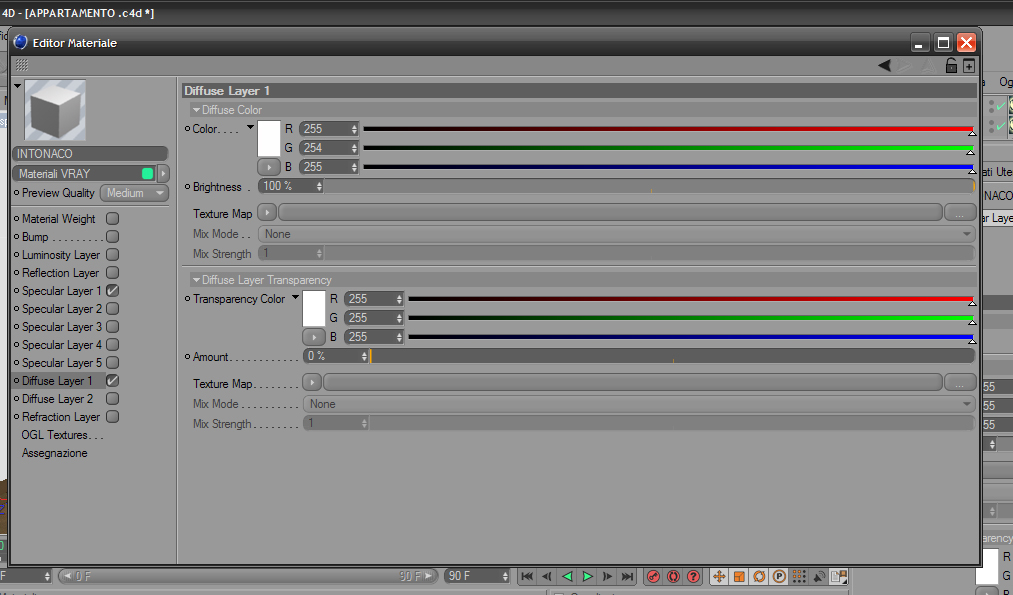
Task: Click the material preview cube thumbnail
Action: (x=55, y=110)
